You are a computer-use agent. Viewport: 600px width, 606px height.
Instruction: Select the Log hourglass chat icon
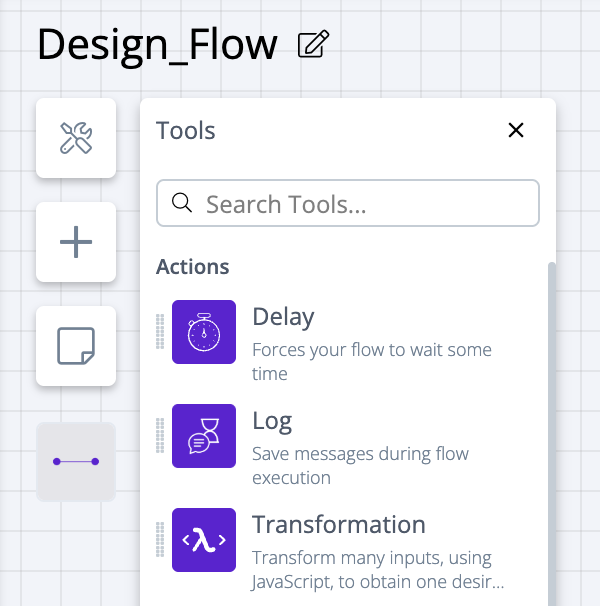coord(204,436)
